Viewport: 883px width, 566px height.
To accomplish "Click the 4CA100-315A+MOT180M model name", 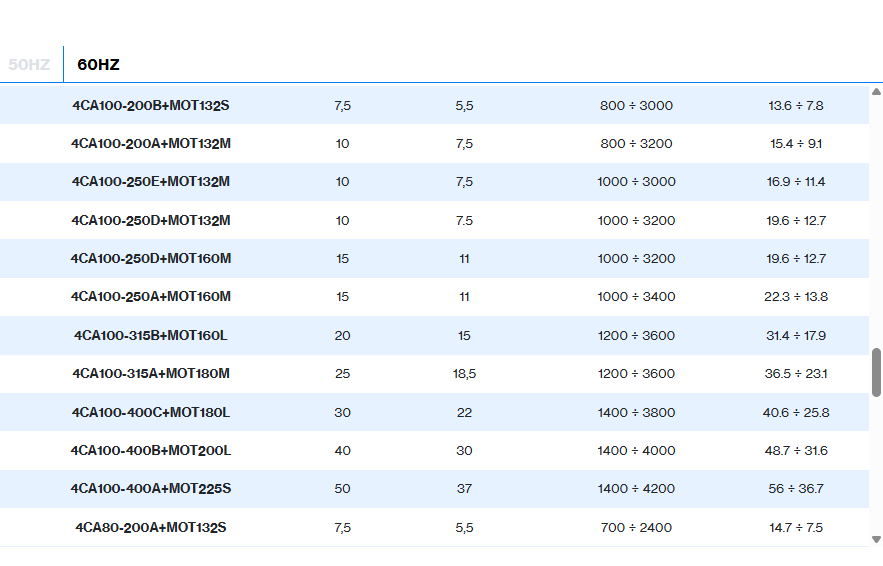I will click(x=151, y=374).
